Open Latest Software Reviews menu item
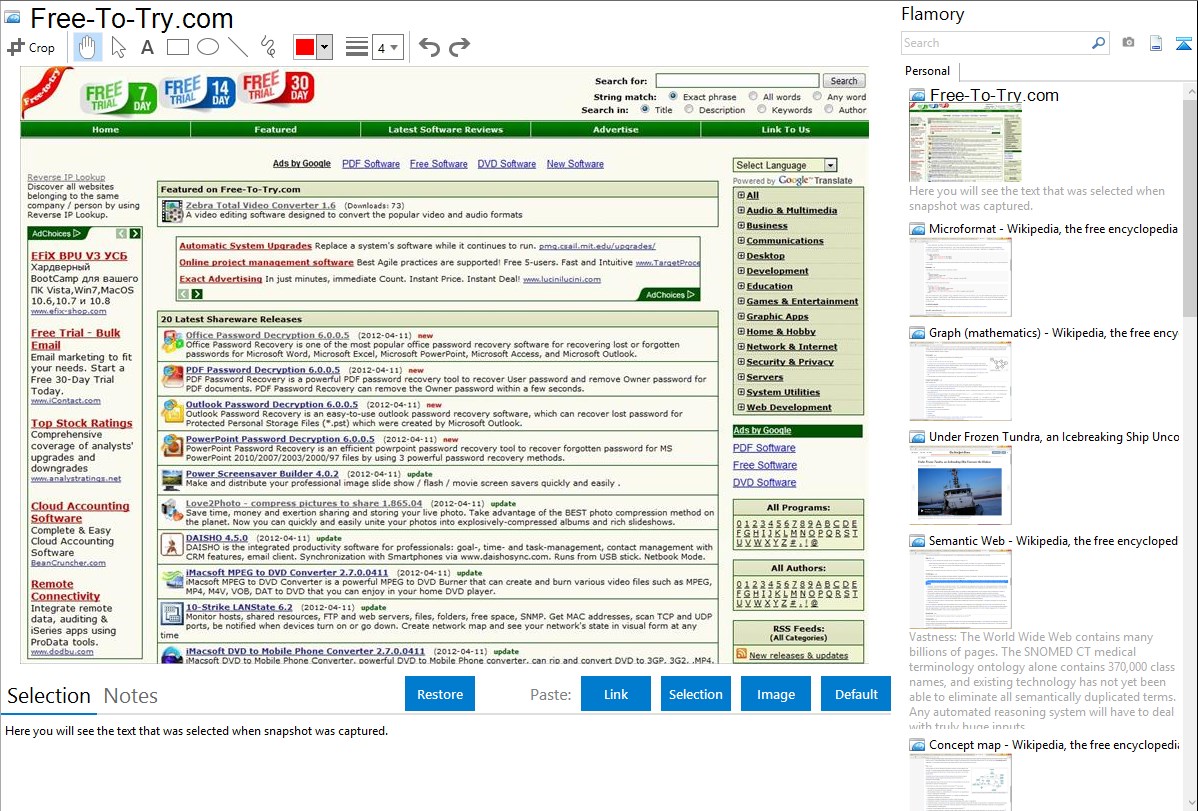 [445, 129]
